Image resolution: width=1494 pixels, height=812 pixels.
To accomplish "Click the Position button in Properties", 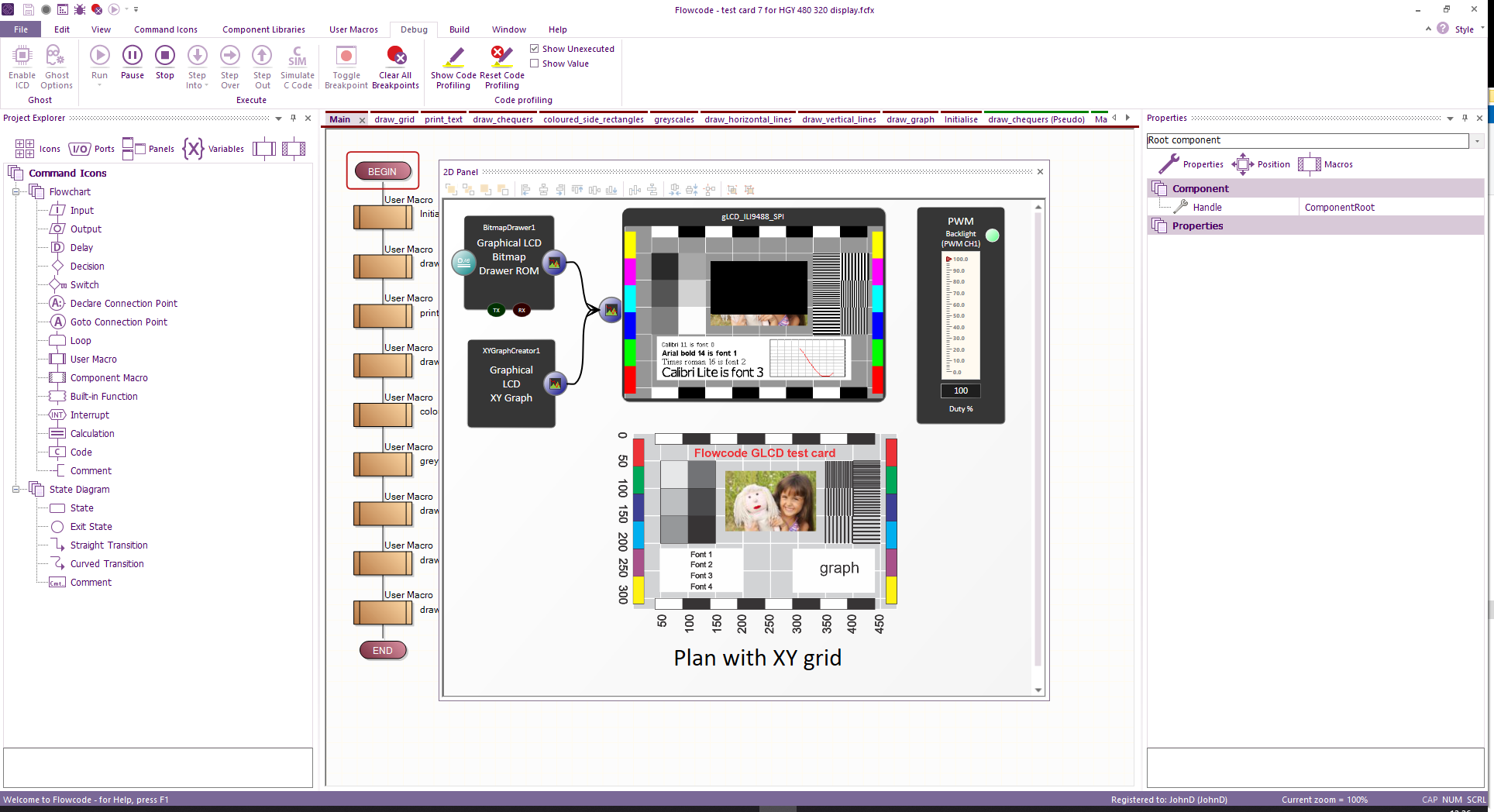I will (x=1262, y=164).
